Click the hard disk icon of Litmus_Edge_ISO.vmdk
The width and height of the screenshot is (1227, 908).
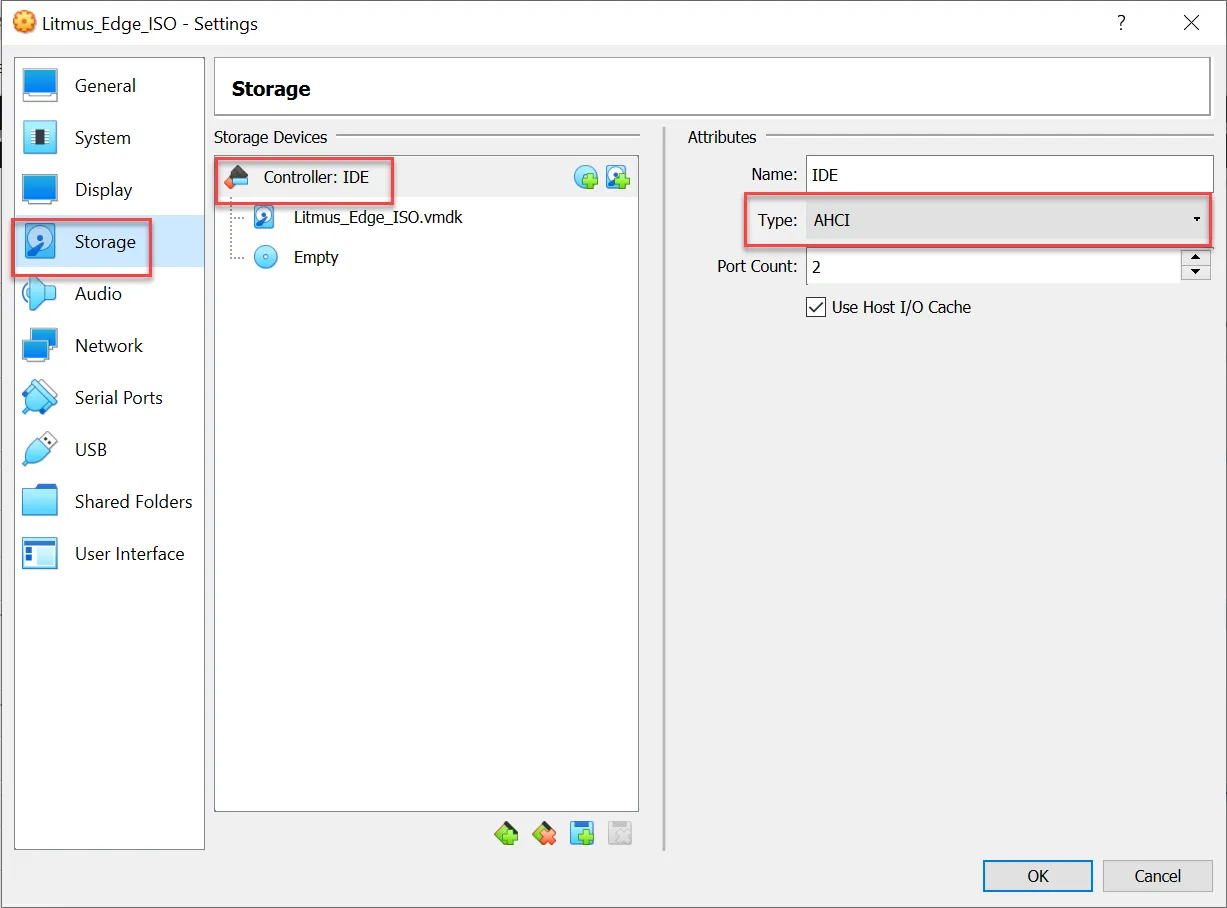(264, 217)
